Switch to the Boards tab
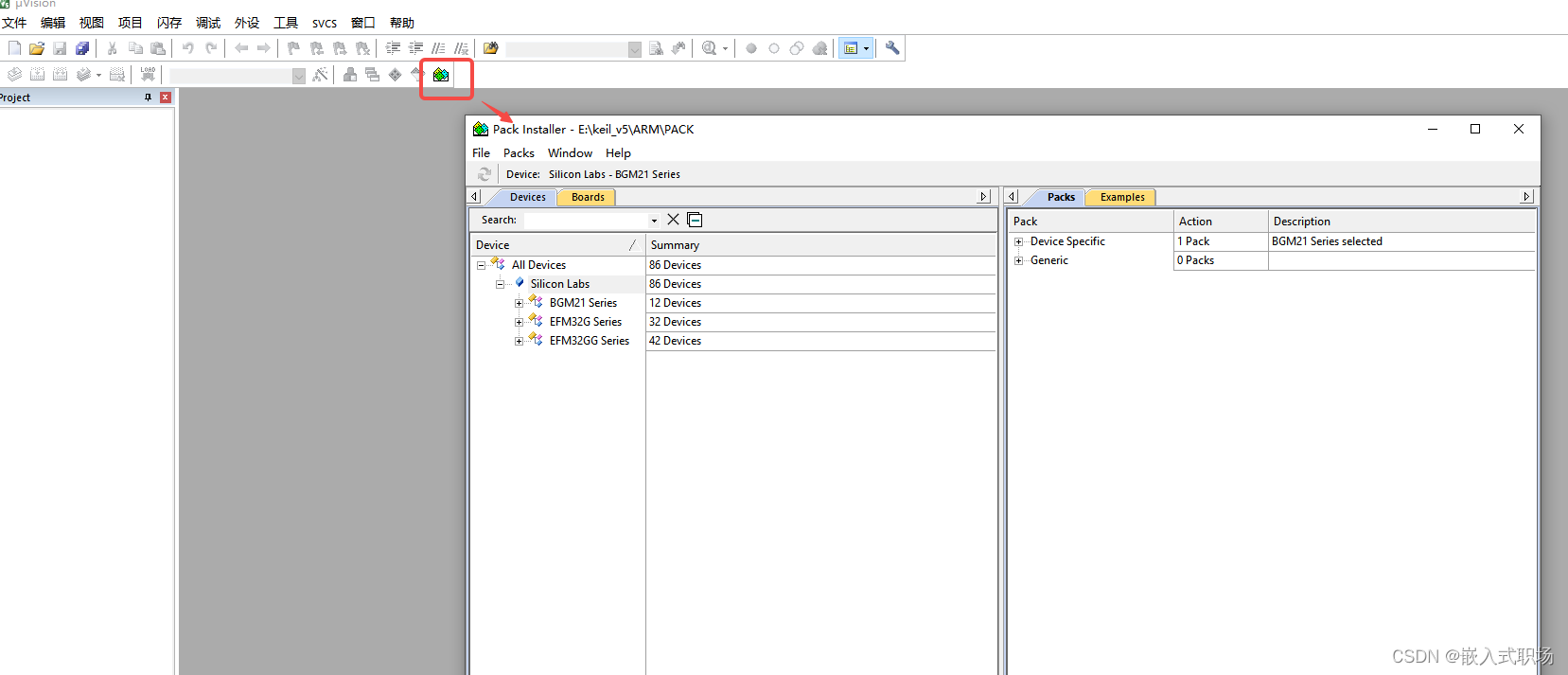 (x=588, y=197)
